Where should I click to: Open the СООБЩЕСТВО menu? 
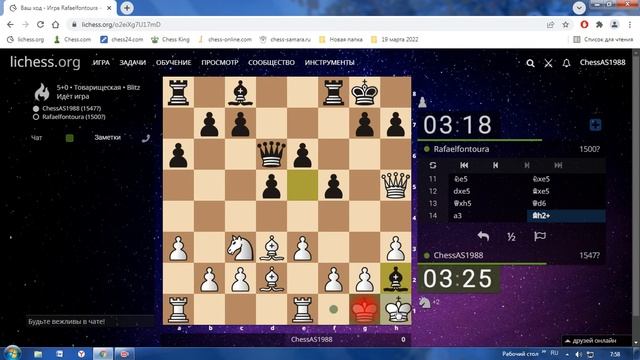point(271,62)
